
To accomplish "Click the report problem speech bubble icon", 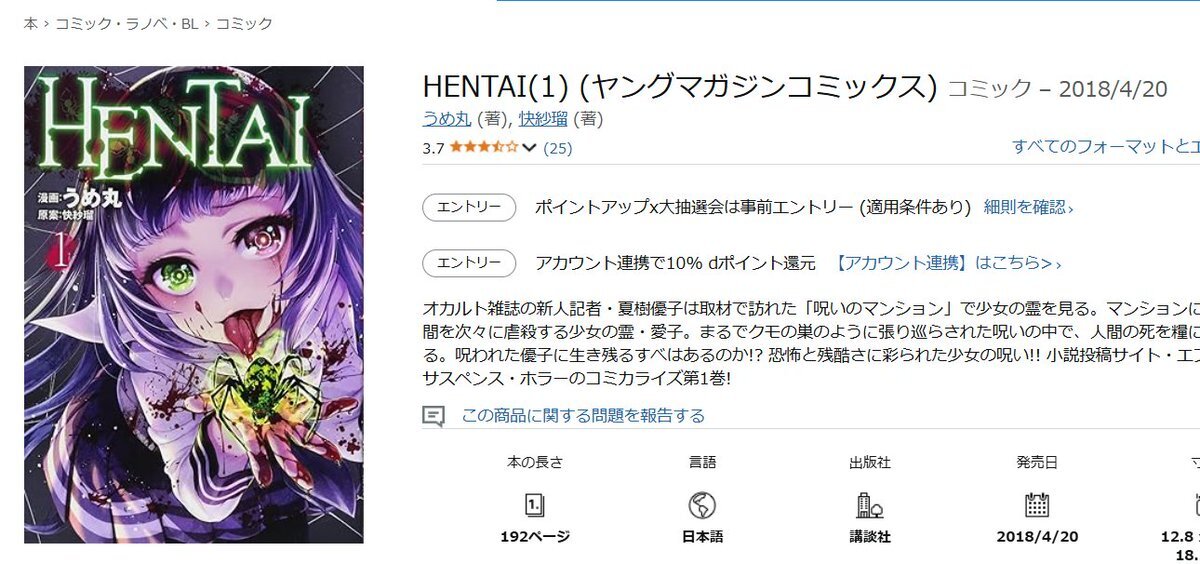I will point(433,415).
